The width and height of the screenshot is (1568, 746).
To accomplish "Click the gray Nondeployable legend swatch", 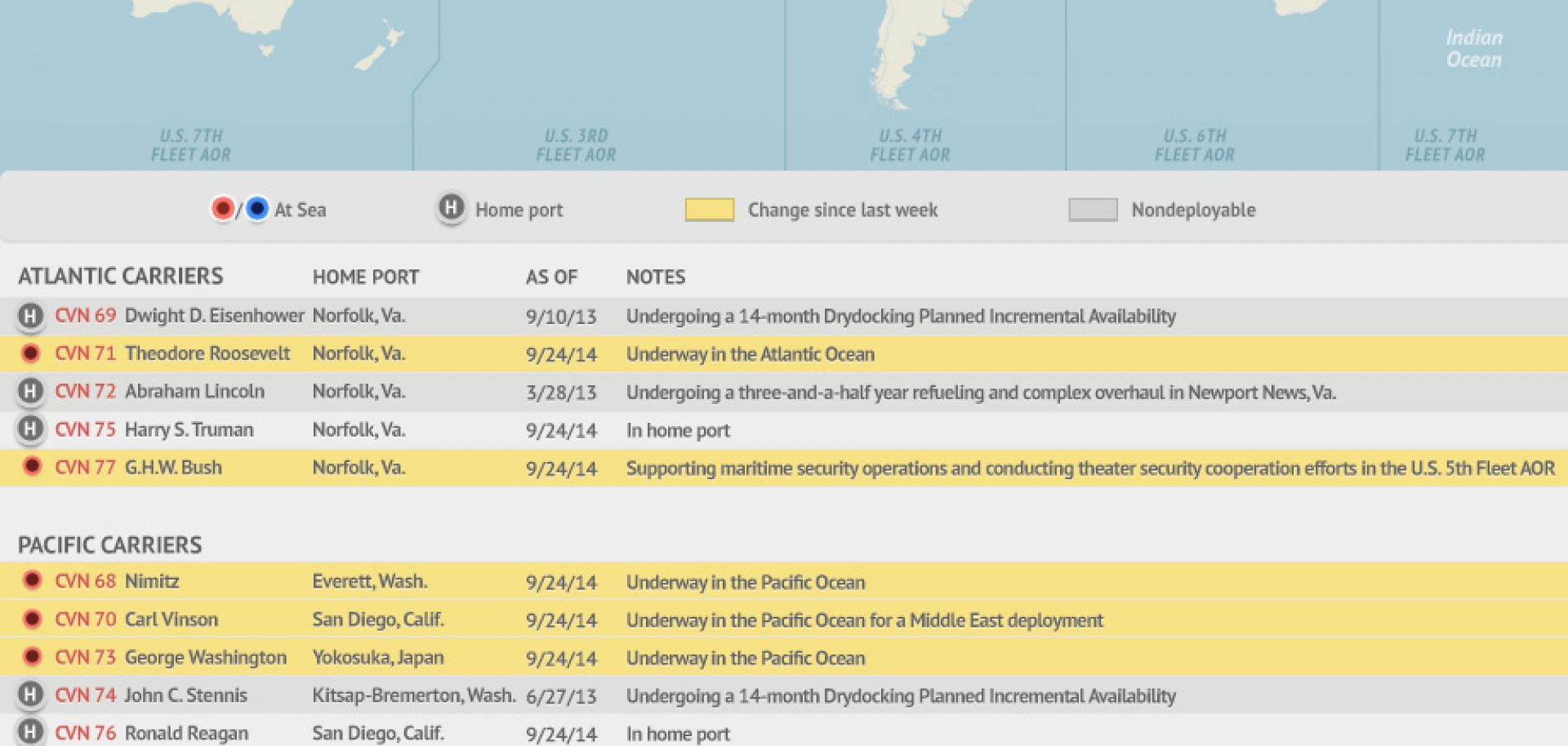I will [x=1093, y=210].
